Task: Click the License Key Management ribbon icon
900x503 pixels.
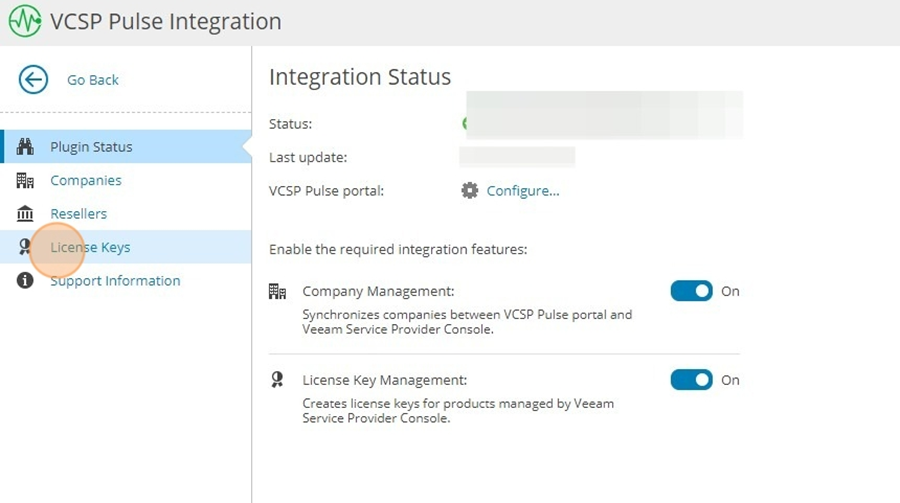Action: (277, 380)
